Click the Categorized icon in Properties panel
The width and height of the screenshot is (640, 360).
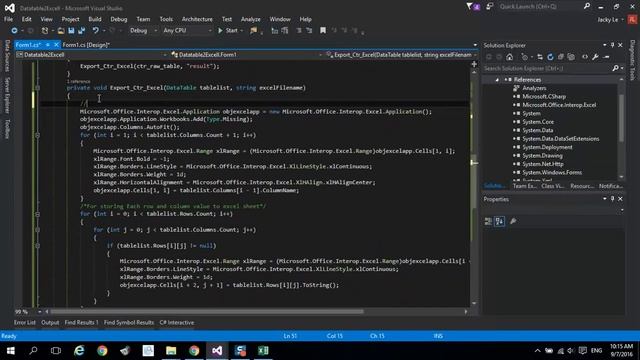pyautogui.click(x=488, y=221)
